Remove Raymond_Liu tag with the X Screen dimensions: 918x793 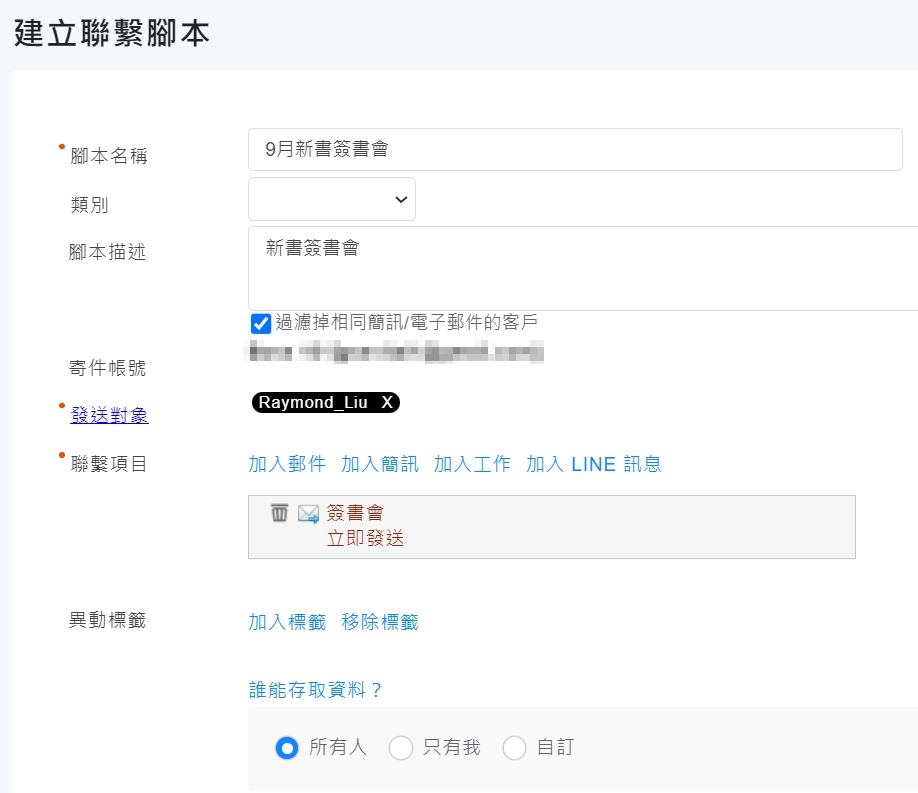387,402
